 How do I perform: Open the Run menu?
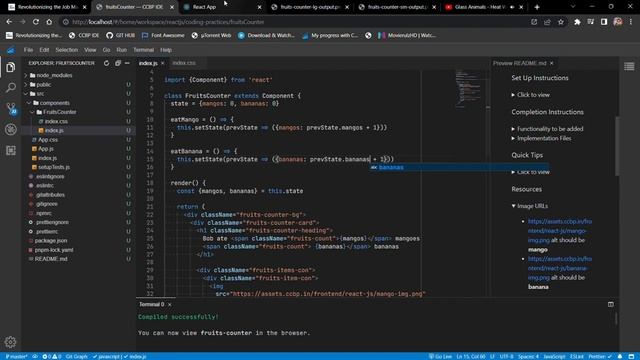[x=122, y=50]
